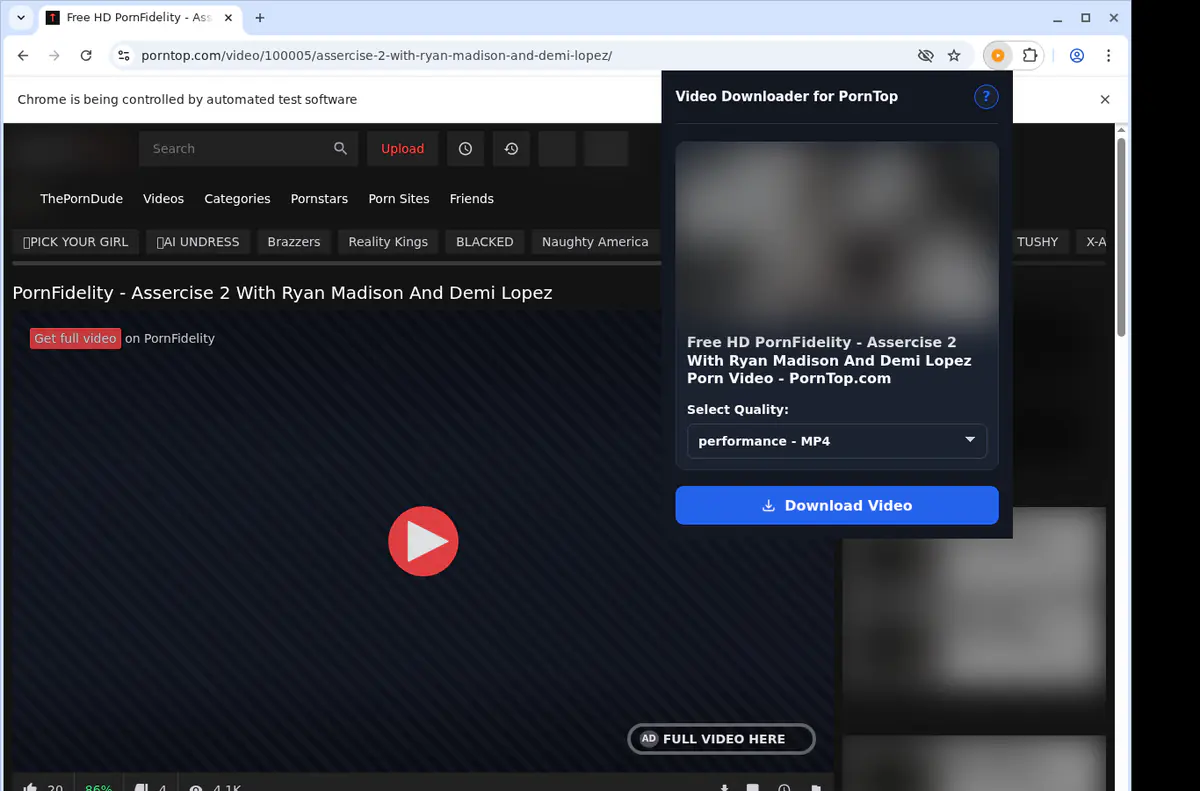Image resolution: width=1200 pixels, height=791 pixels.
Task: Open a new browser tab
Action: 260,18
